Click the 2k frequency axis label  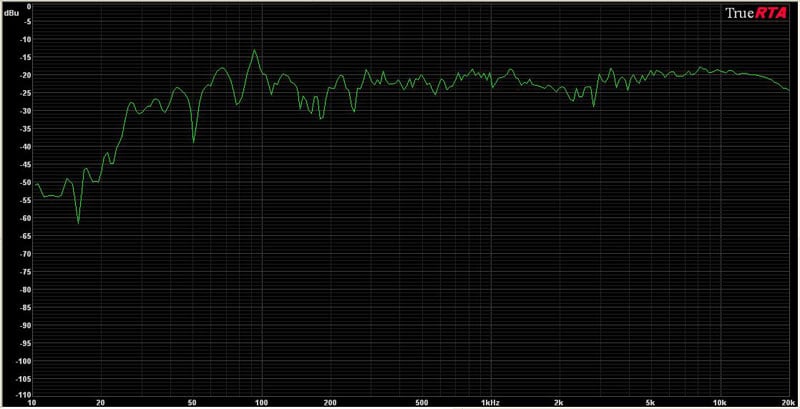coord(559,402)
